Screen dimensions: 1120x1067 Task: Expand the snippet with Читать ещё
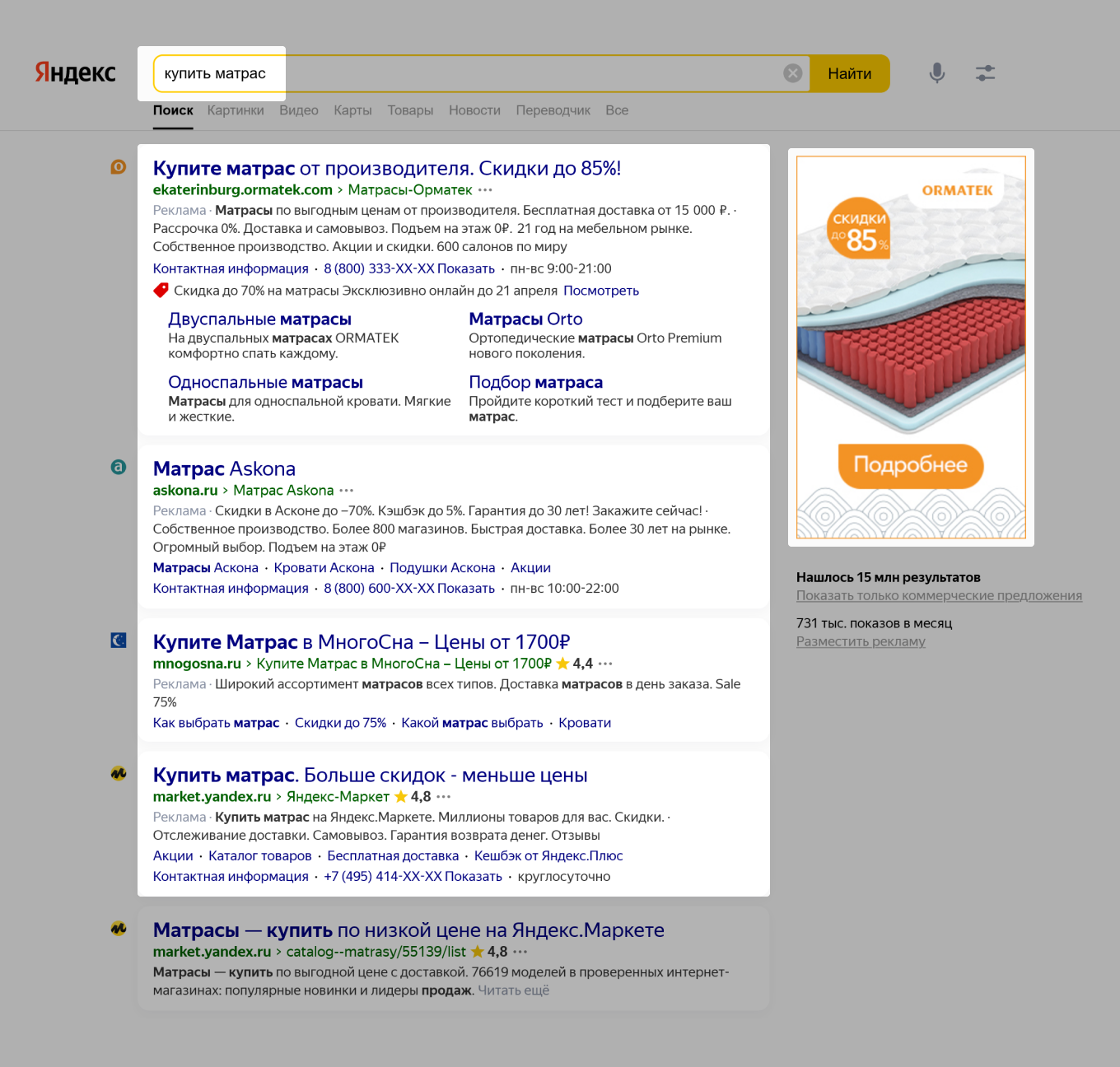(x=513, y=990)
